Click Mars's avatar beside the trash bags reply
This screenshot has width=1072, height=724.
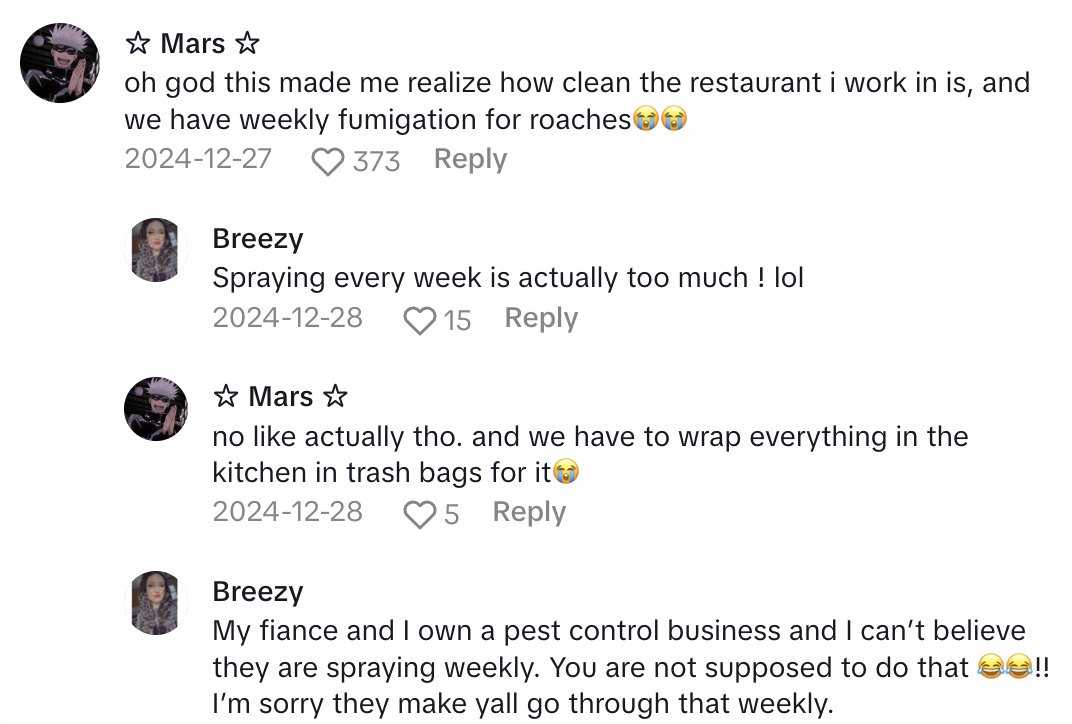[x=156, y=409]
